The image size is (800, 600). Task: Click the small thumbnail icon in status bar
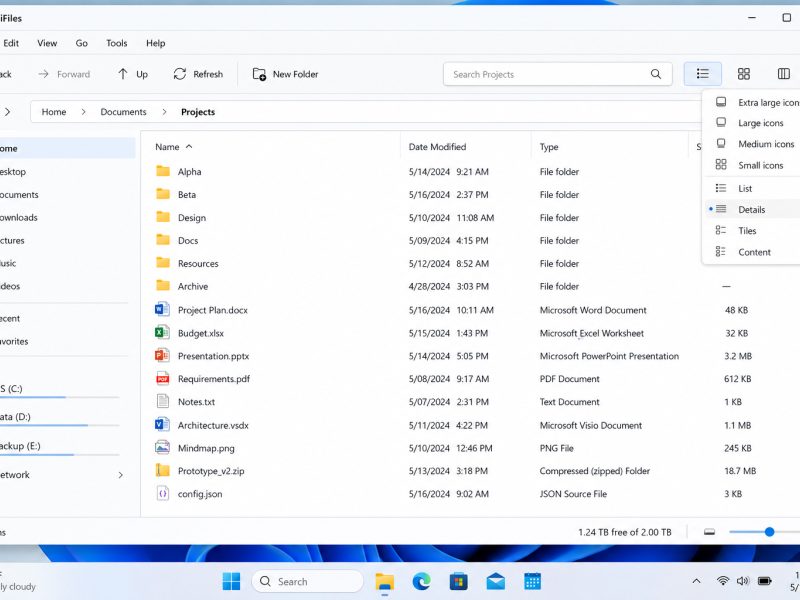[709, 532]
